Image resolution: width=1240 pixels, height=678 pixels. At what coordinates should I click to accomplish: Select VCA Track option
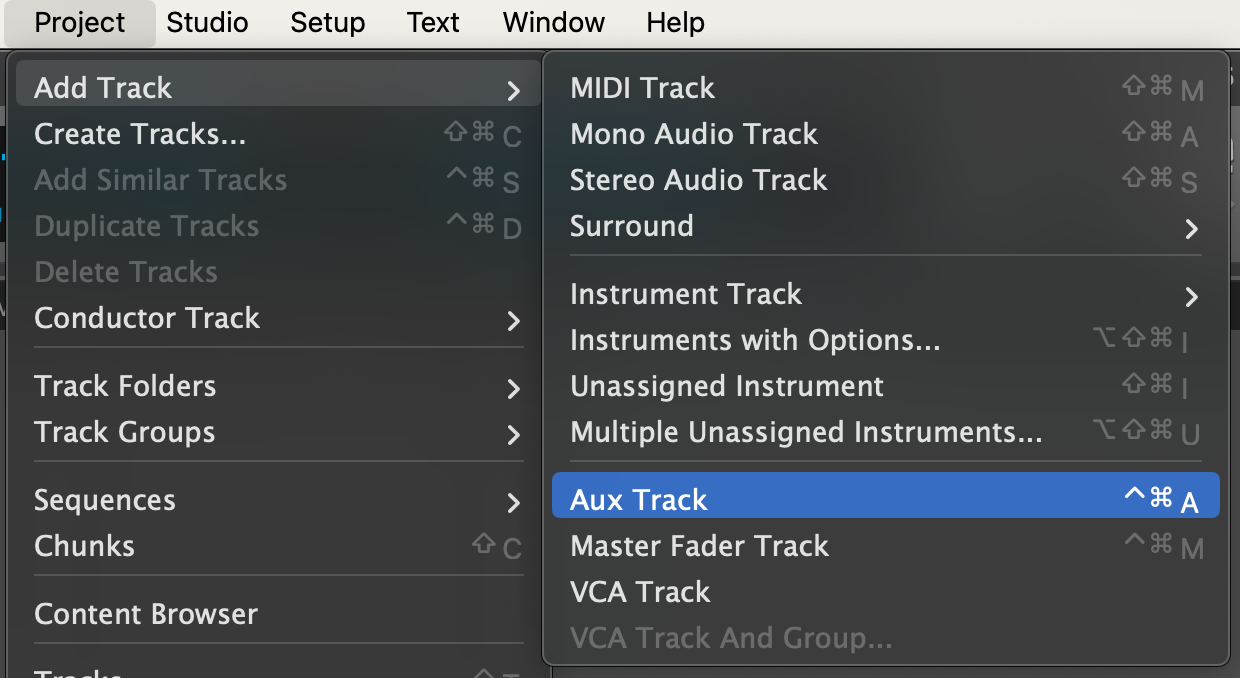point(640,592)
